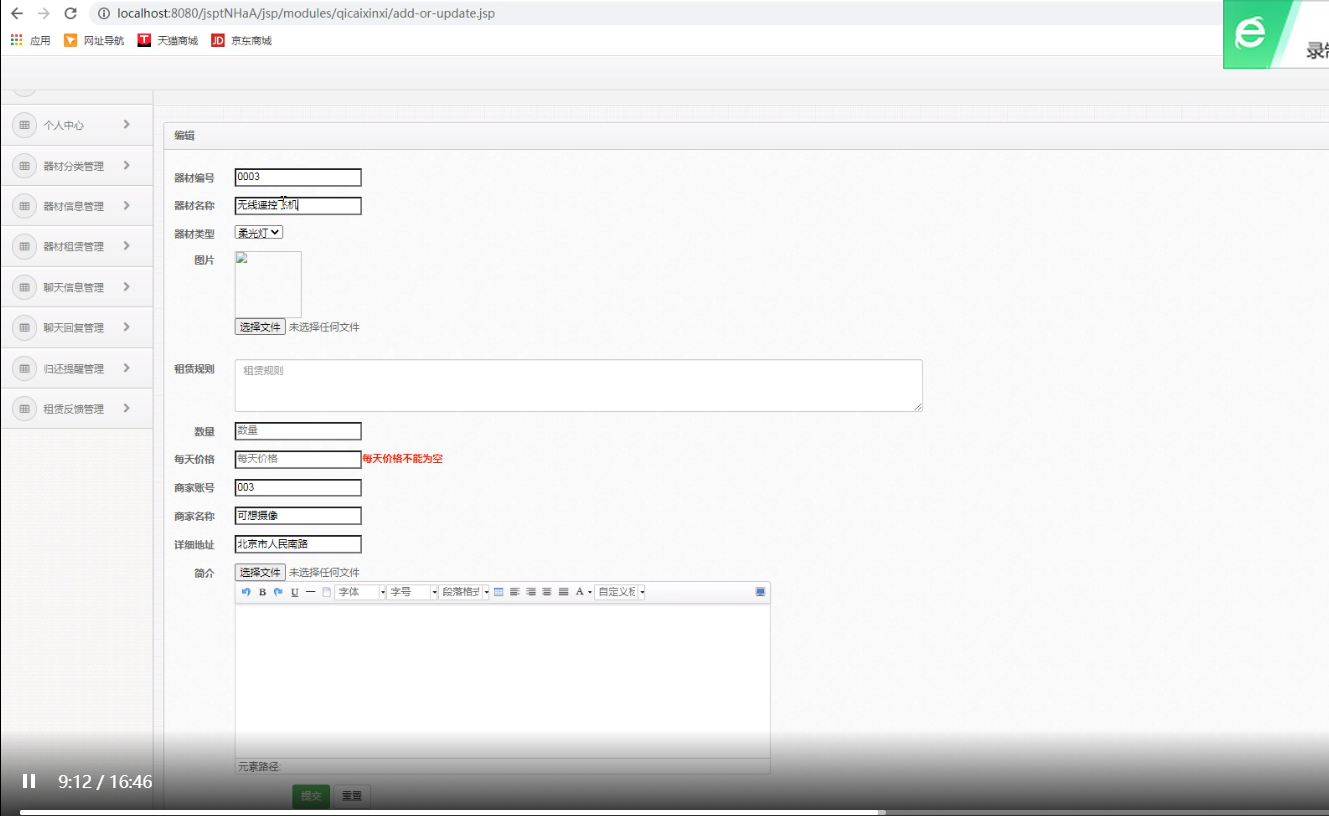The width and height of the screenshot is (1329, 816).
Task: Insert a horizontal line in the editor
Action: (310, 592)
